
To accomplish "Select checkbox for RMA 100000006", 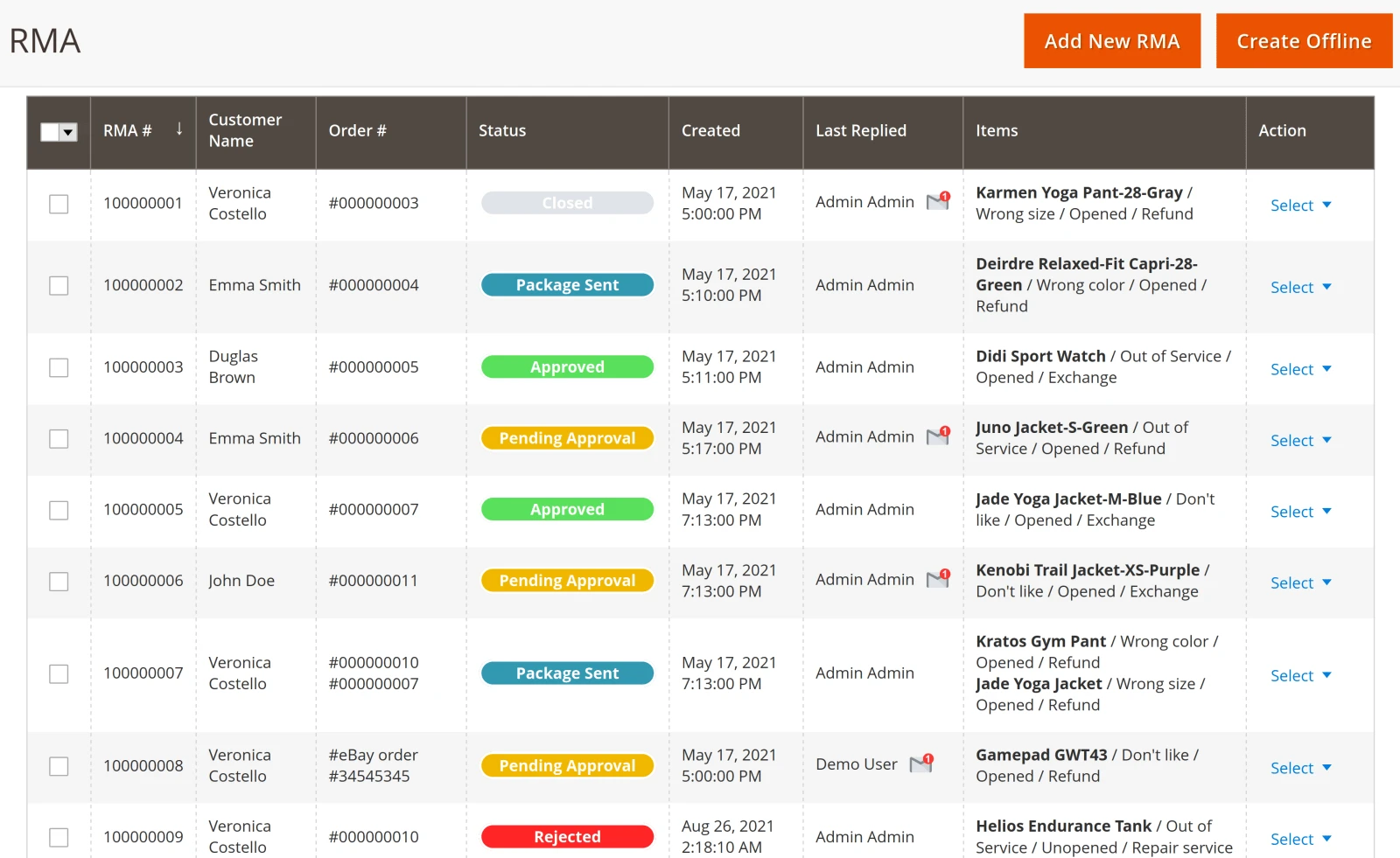I will tap(59, 582).
